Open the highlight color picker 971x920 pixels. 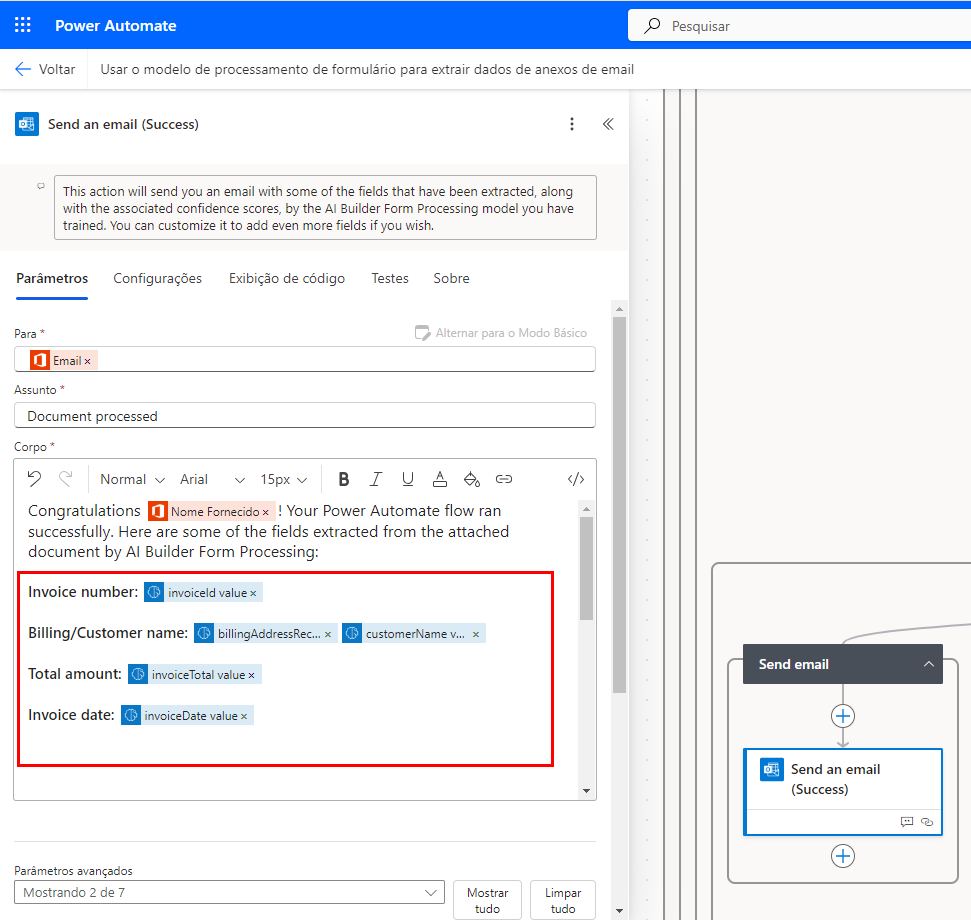pyautogui.click(x=472, y=479)
